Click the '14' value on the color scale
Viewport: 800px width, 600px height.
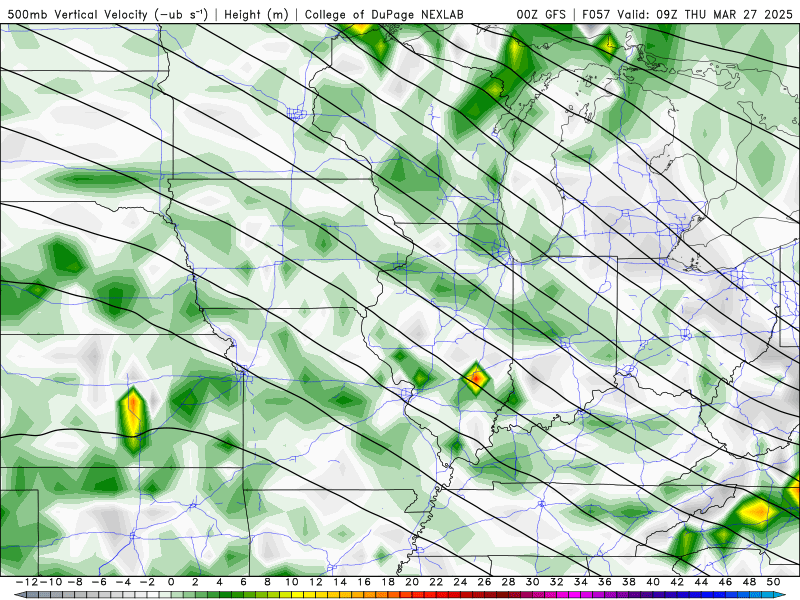(340, 582)
